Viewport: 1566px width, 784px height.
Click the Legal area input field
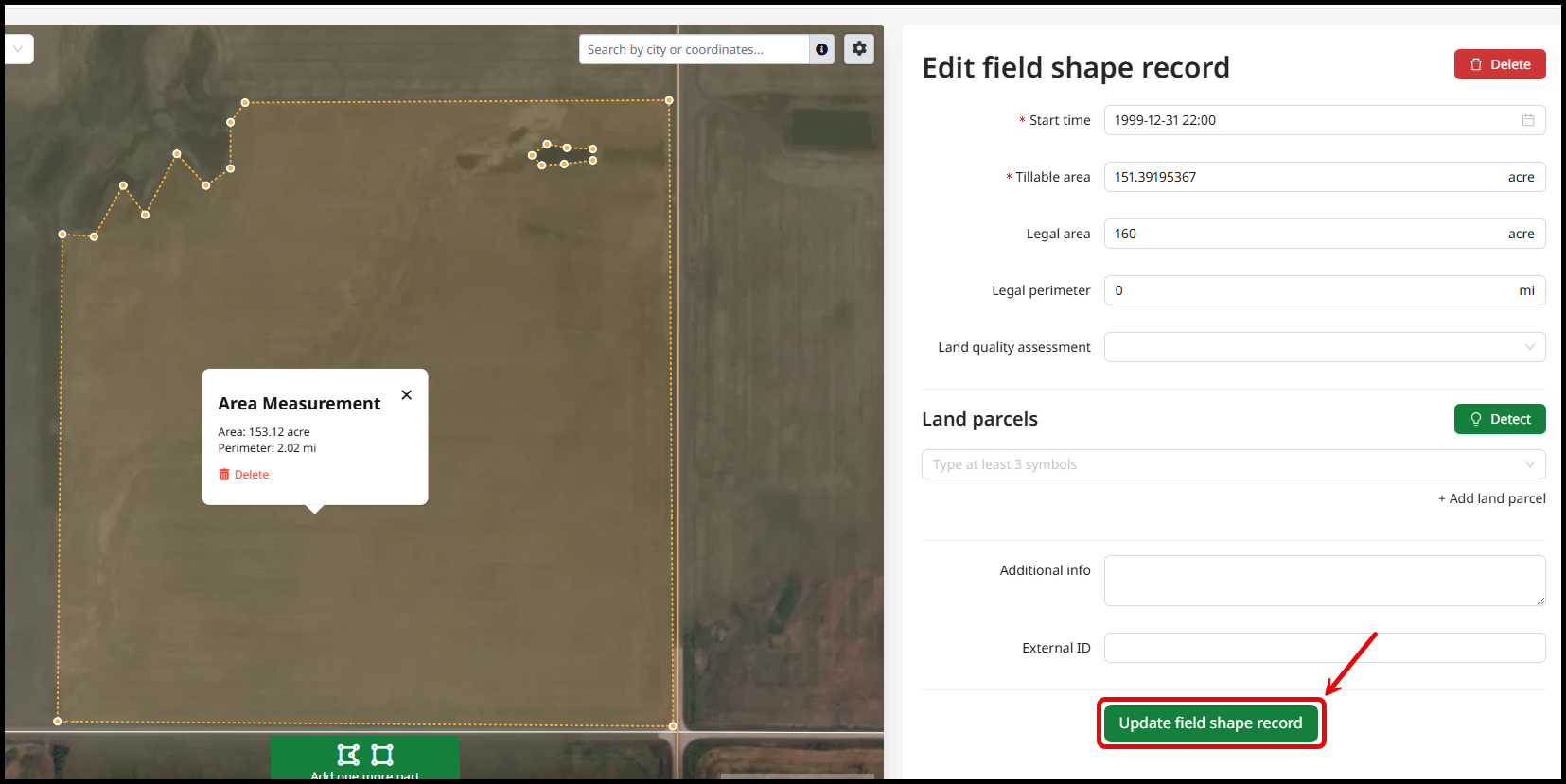pos(1306,234)
